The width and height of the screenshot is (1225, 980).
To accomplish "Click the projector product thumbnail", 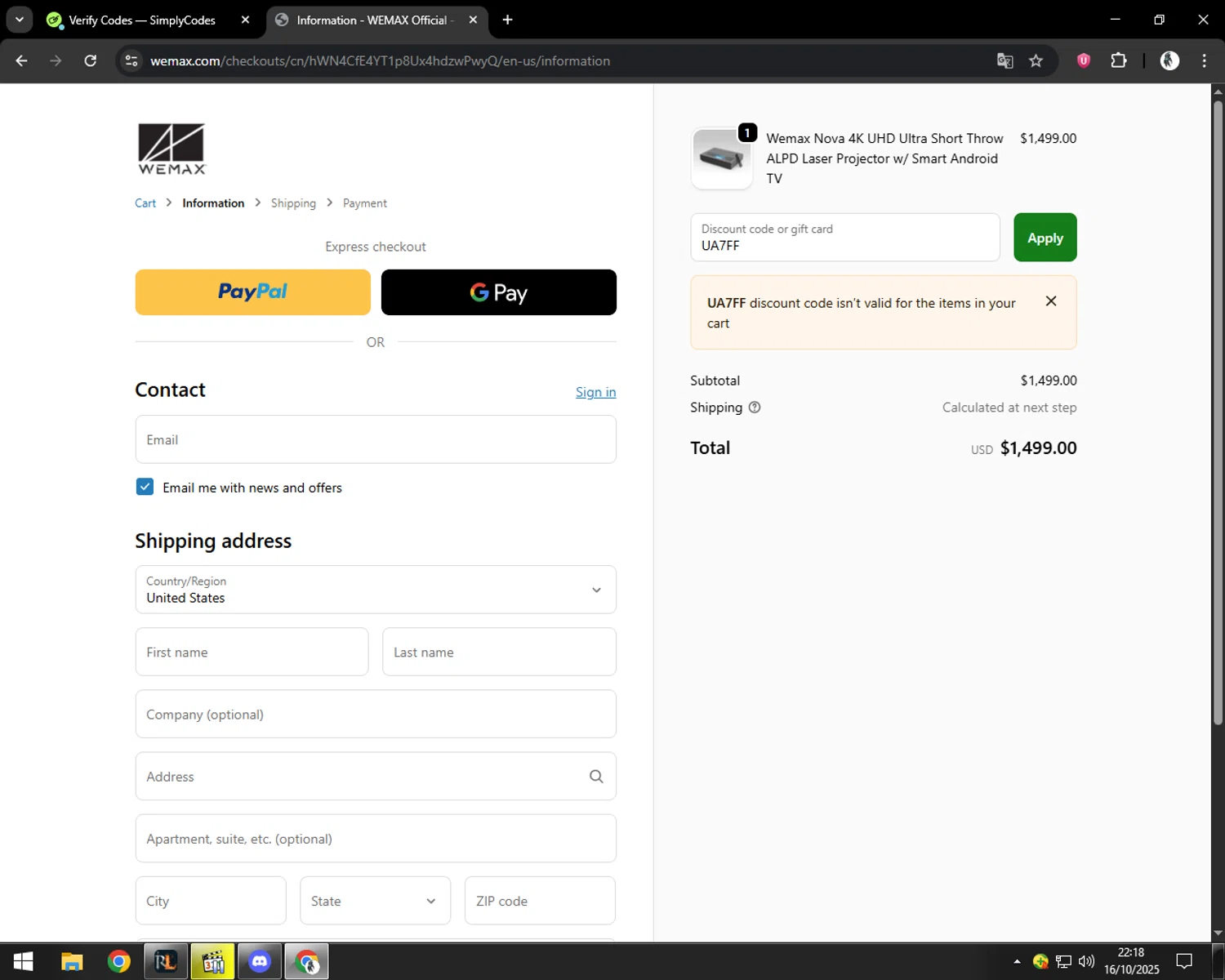I will (722, 158).
